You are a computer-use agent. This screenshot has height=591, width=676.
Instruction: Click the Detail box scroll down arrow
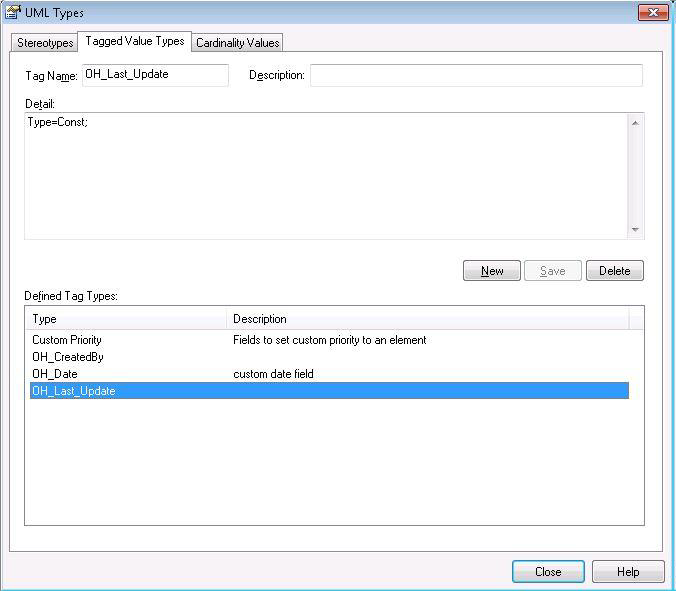pos(635,230)
